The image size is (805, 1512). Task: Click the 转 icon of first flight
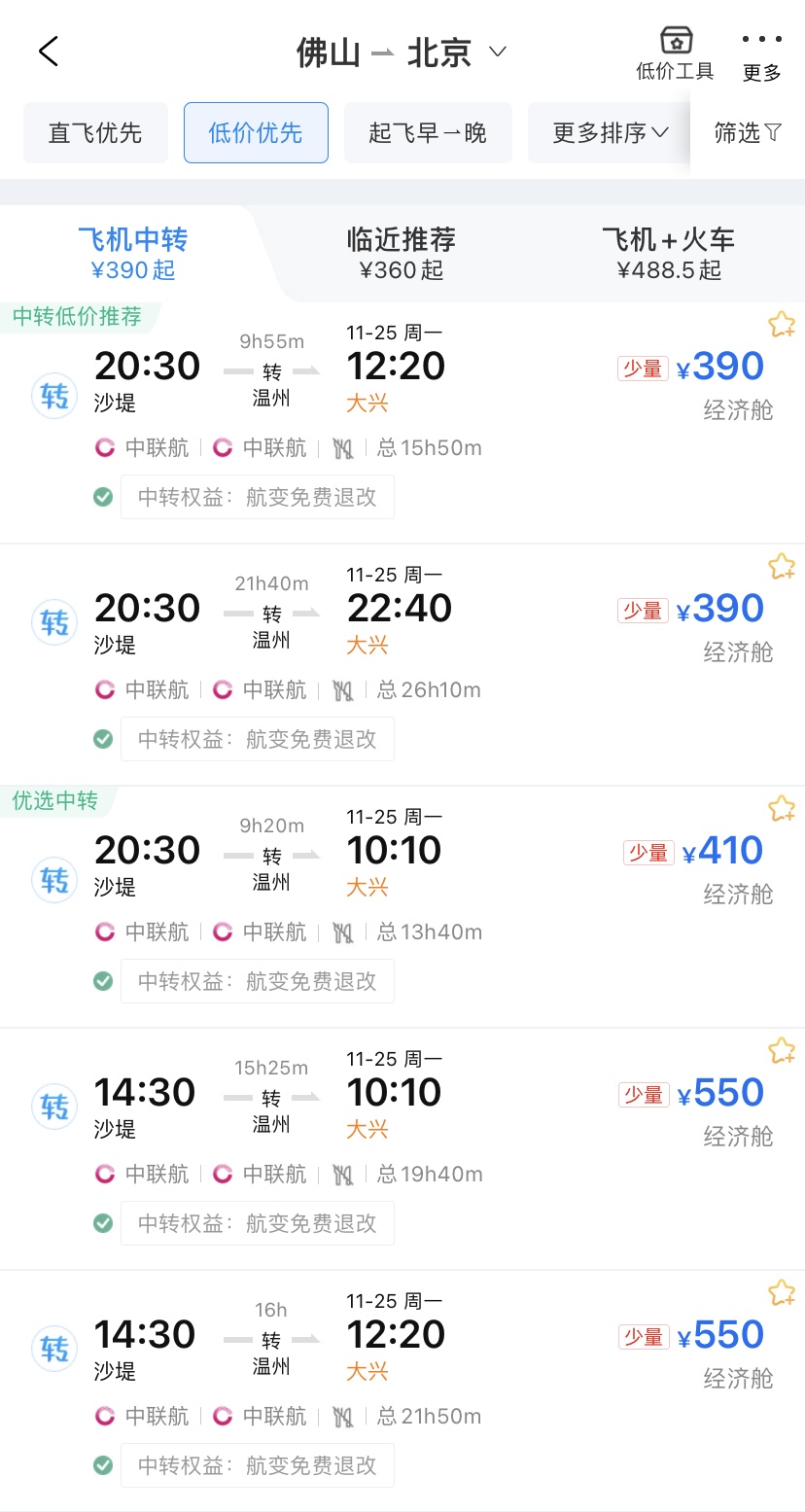tap(54, 397)
